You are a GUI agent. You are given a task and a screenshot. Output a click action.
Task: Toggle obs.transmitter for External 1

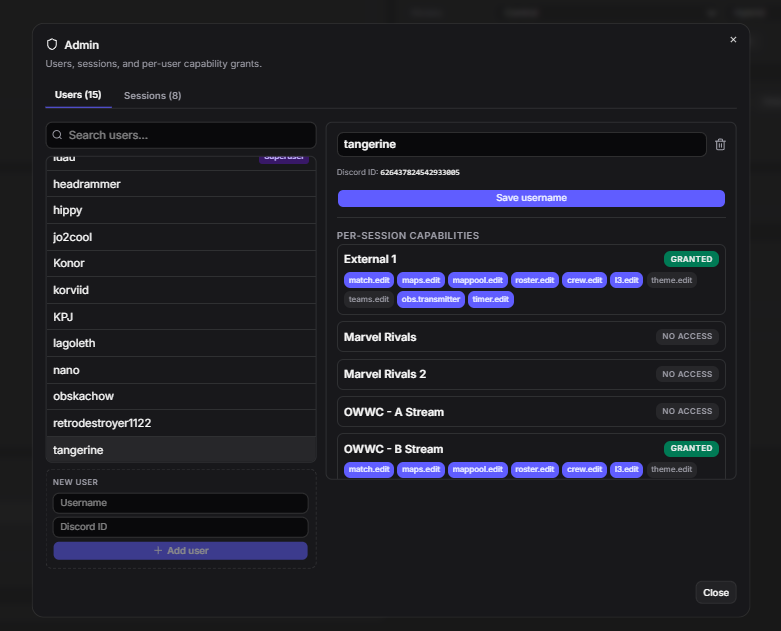pyautogui.click(x=431, y=299)
